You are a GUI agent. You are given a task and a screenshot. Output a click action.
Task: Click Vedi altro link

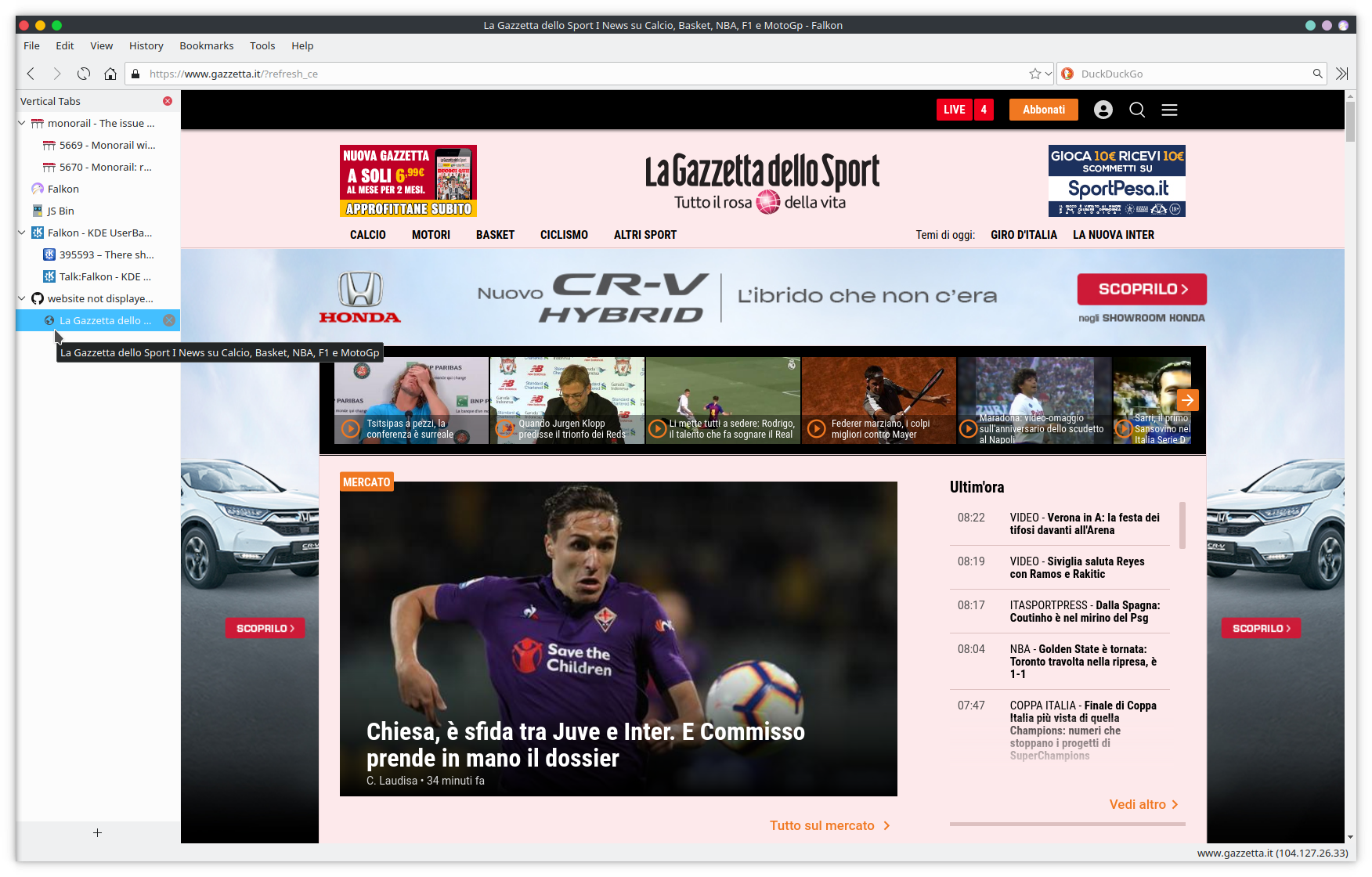pyautogui.click(x=1144, y=804)
